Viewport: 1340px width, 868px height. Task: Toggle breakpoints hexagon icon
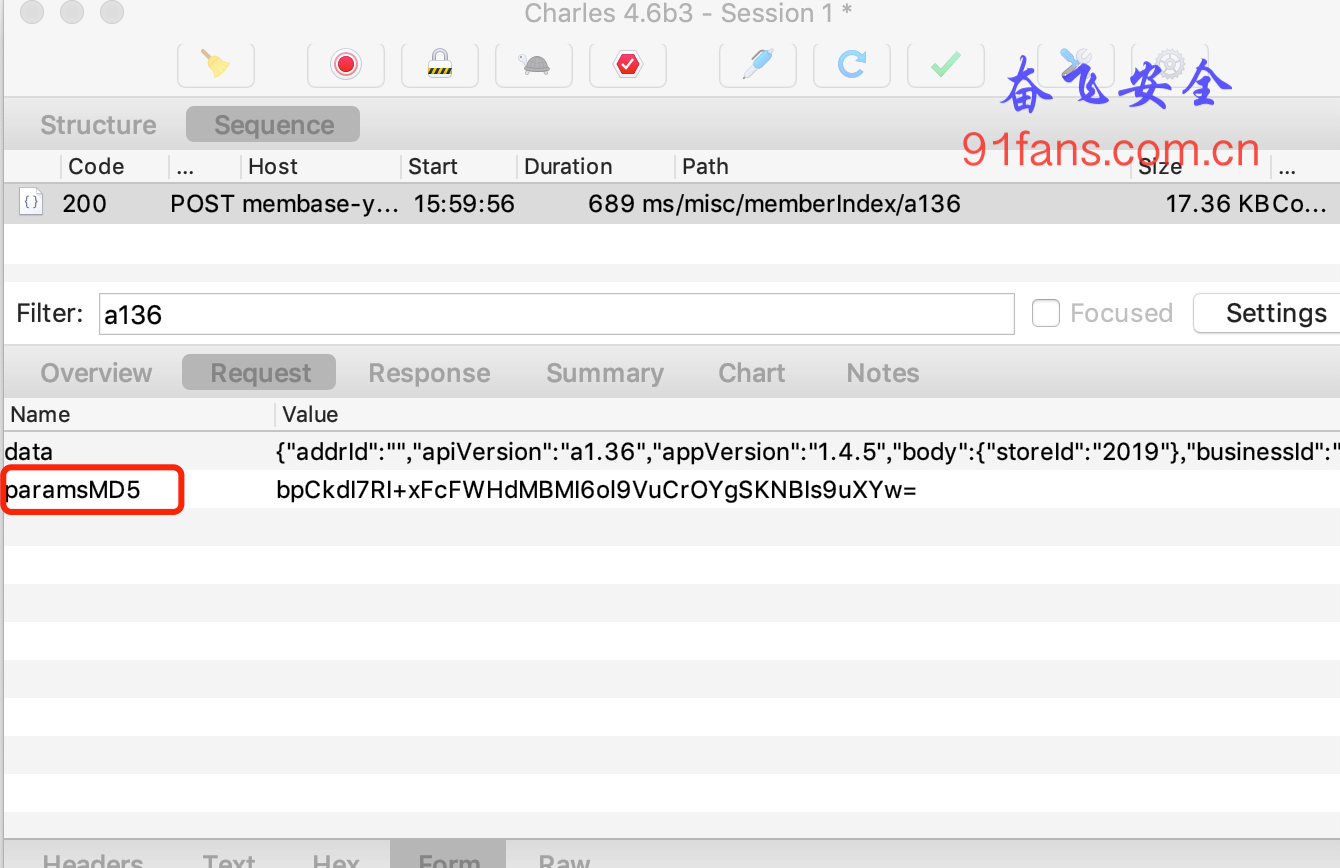tap(628, 65)
